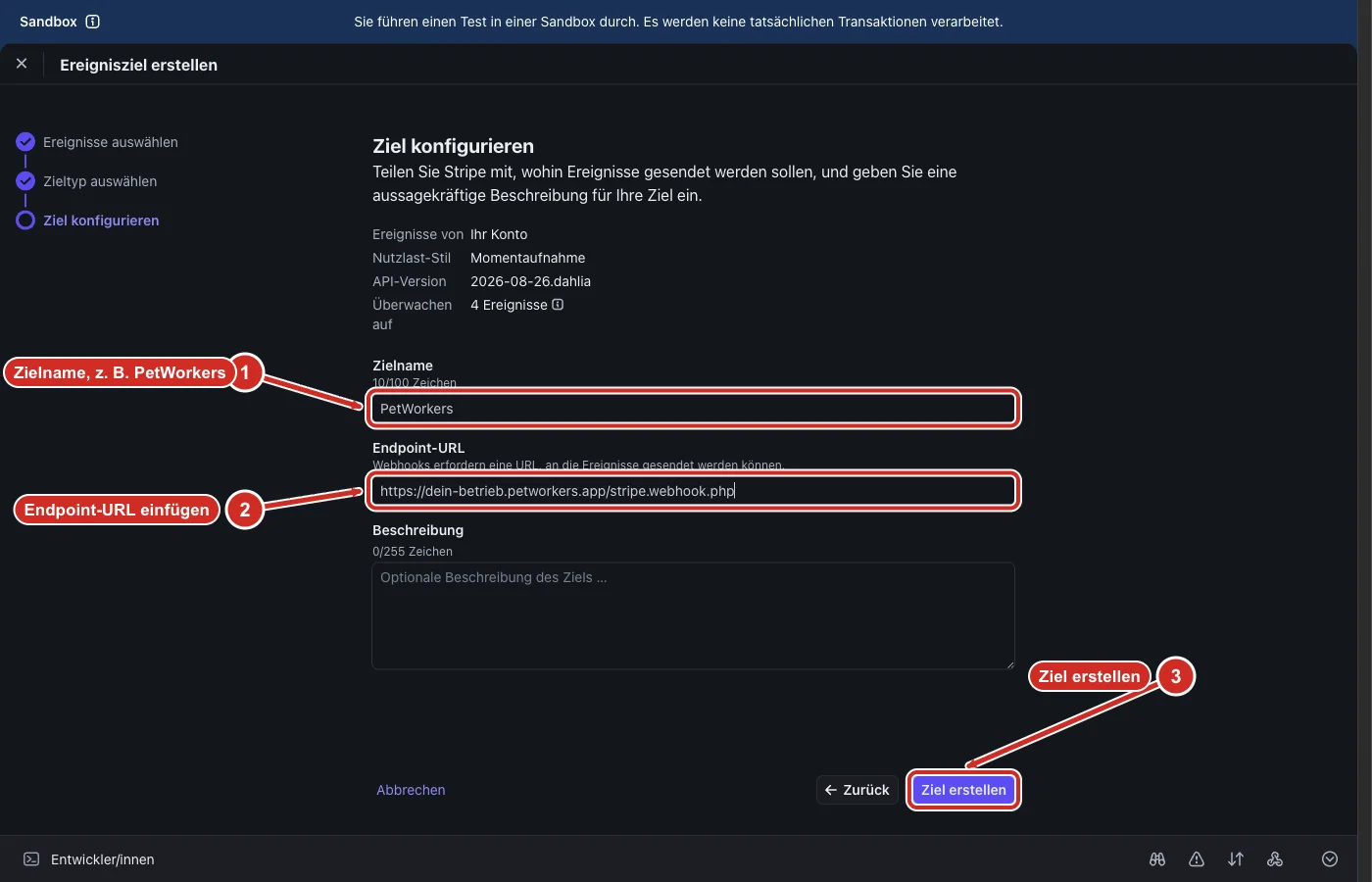Open the Sandbox info icon
Screen dimensions: 1372x882
tap(93, 22)
